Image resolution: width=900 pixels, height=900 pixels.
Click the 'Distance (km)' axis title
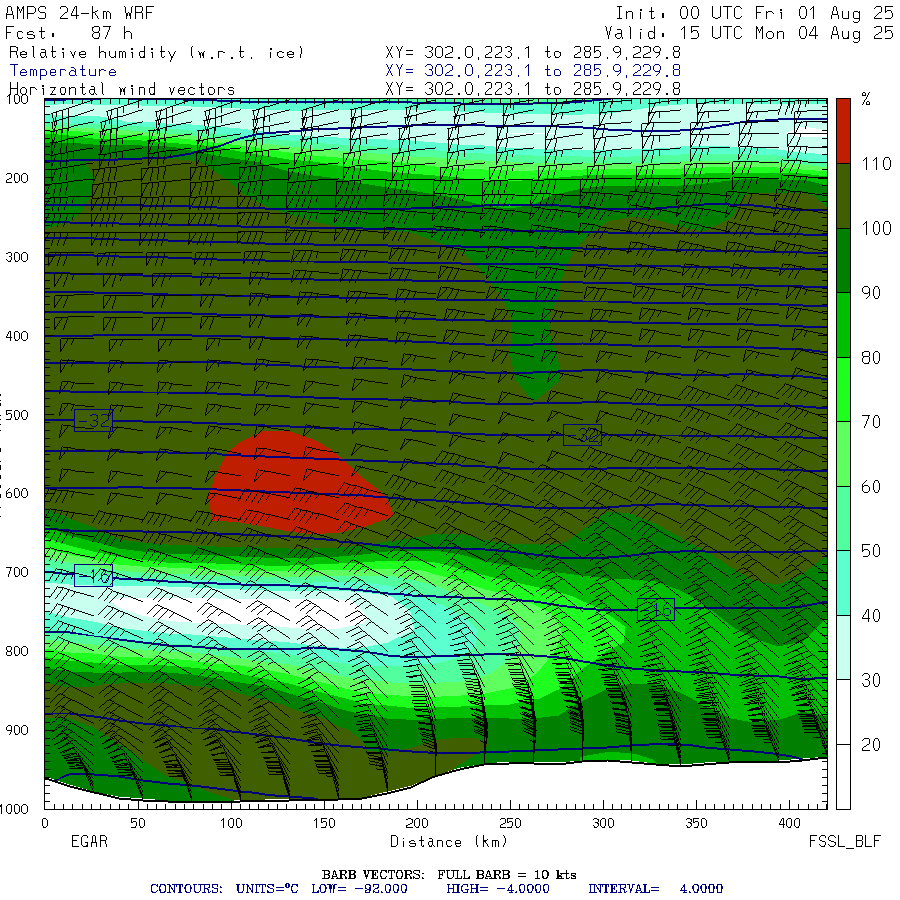point(449,842)
